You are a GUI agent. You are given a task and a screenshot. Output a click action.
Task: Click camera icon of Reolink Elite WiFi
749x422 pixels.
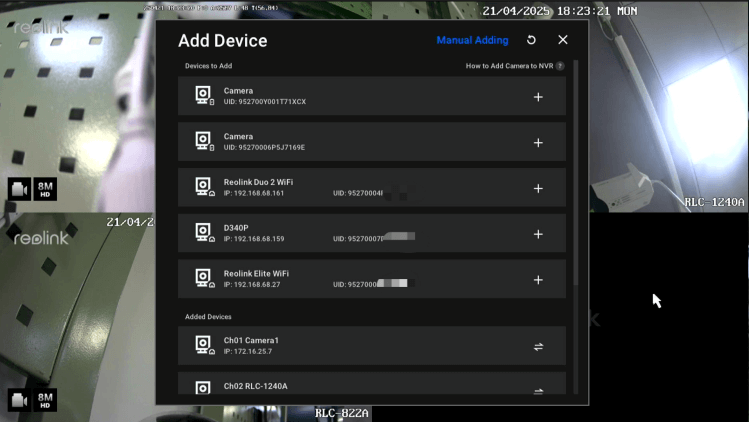tap(204, 279)
